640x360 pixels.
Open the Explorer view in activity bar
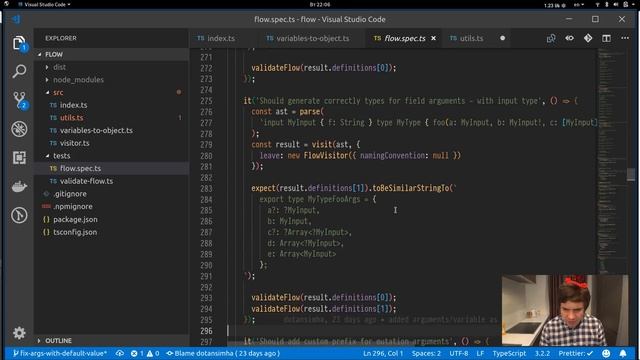pyautogui.click(x=19, y=43)
